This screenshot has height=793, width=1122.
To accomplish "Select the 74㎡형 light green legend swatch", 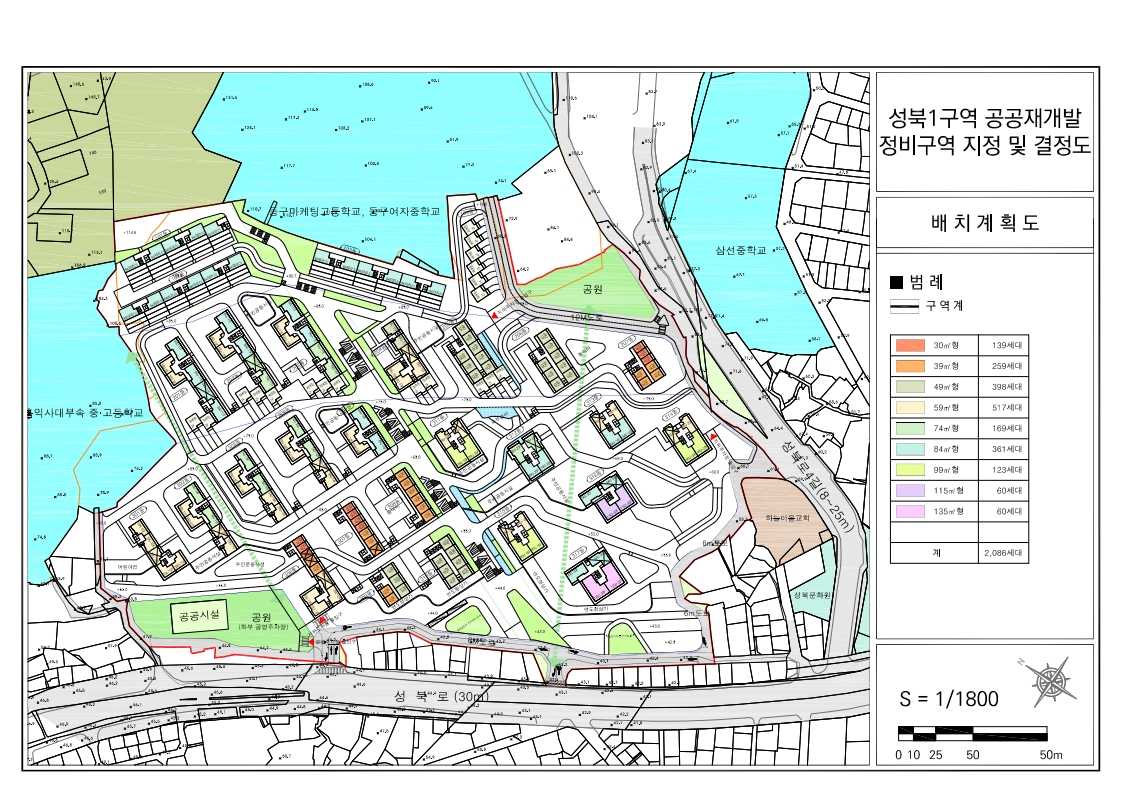I will point(909,429).
